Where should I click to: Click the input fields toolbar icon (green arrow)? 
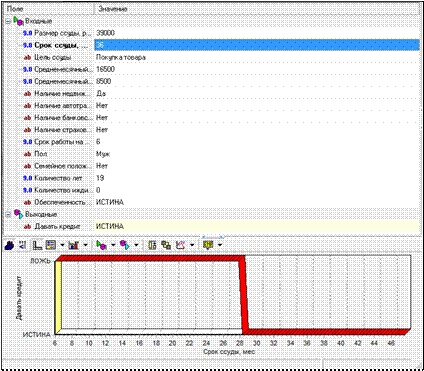coord(101,245)
